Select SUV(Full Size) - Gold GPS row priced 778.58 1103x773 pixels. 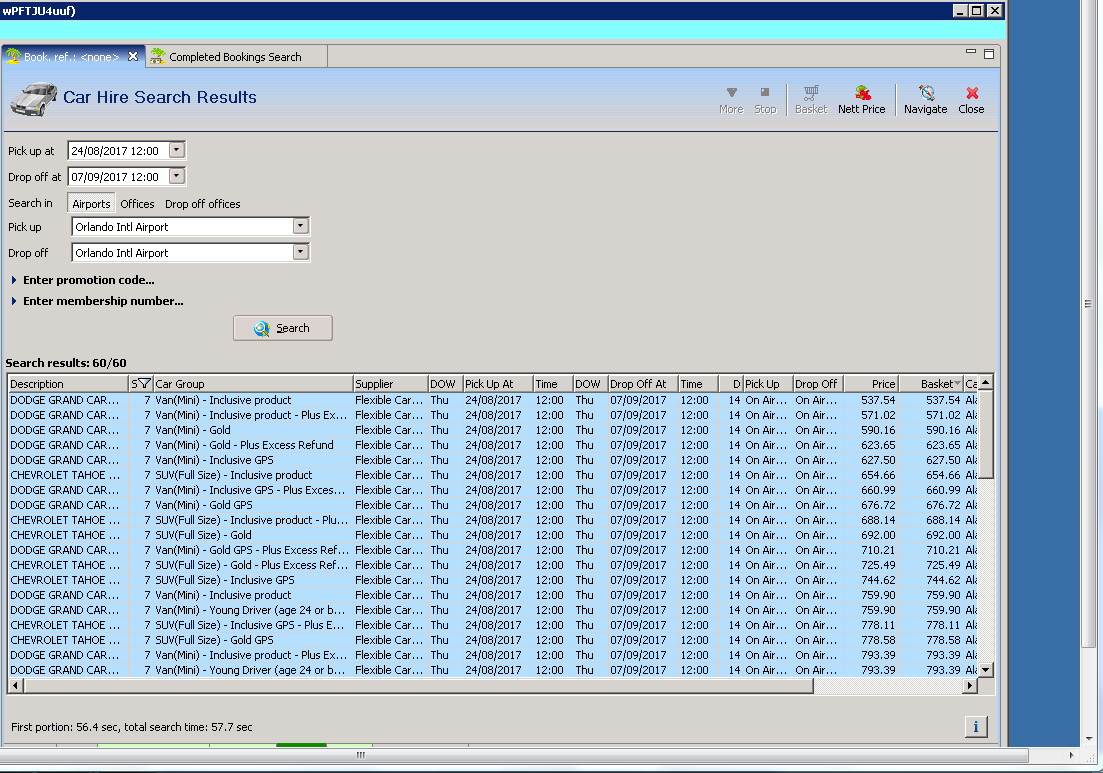pos(492,640)
